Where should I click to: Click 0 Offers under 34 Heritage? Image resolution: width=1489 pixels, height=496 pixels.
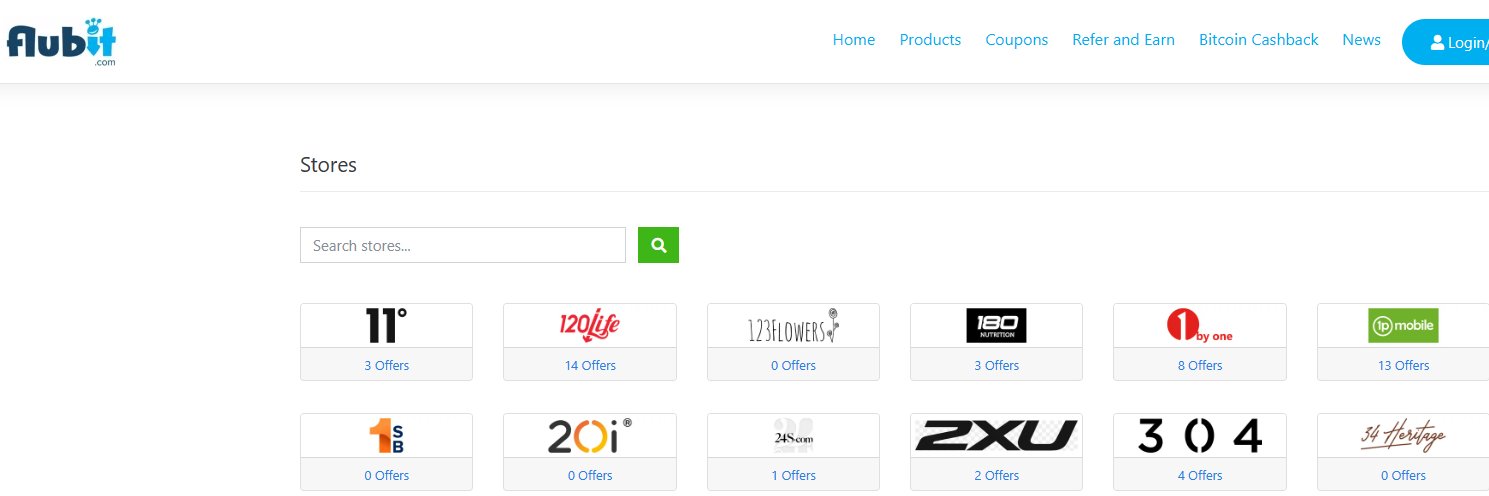point(1403,475)
